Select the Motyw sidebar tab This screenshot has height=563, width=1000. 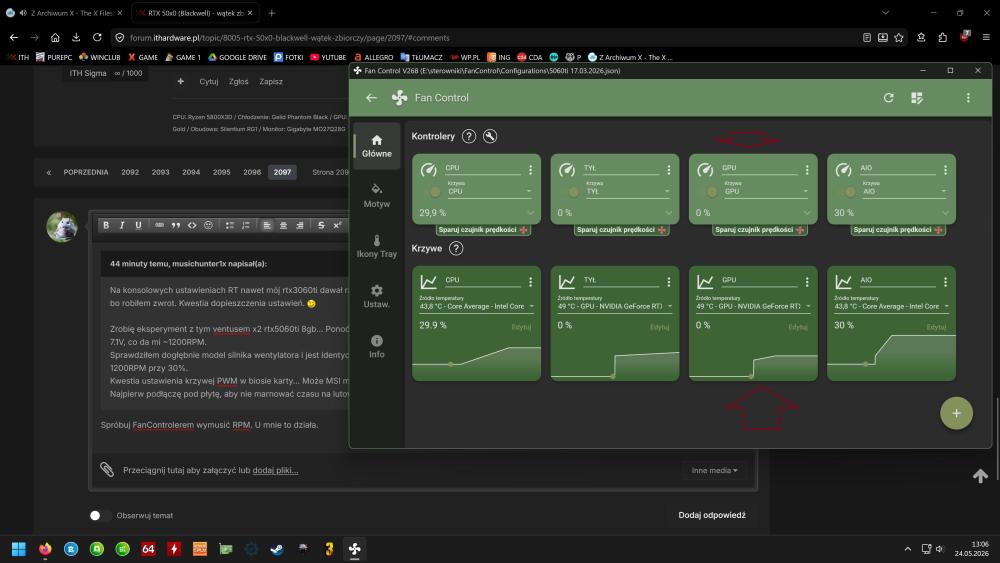377,196
